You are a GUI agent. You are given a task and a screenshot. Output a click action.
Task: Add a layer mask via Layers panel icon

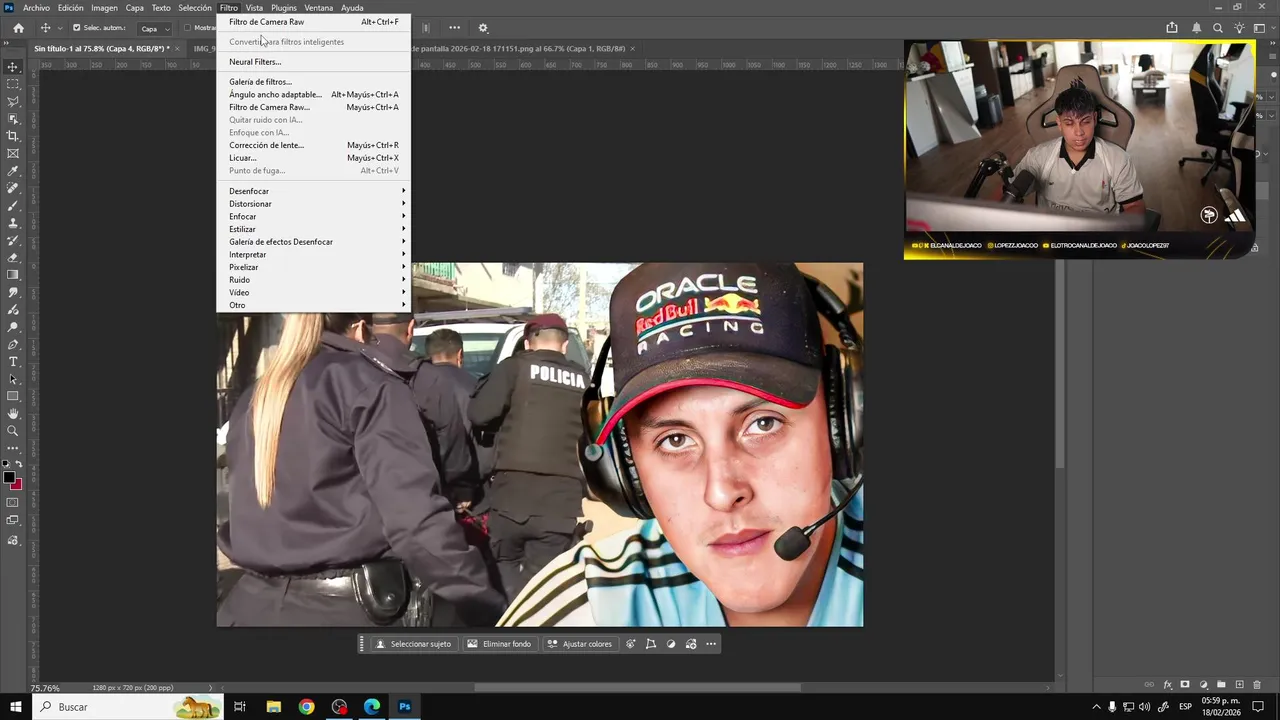(x=1185, y=685)
